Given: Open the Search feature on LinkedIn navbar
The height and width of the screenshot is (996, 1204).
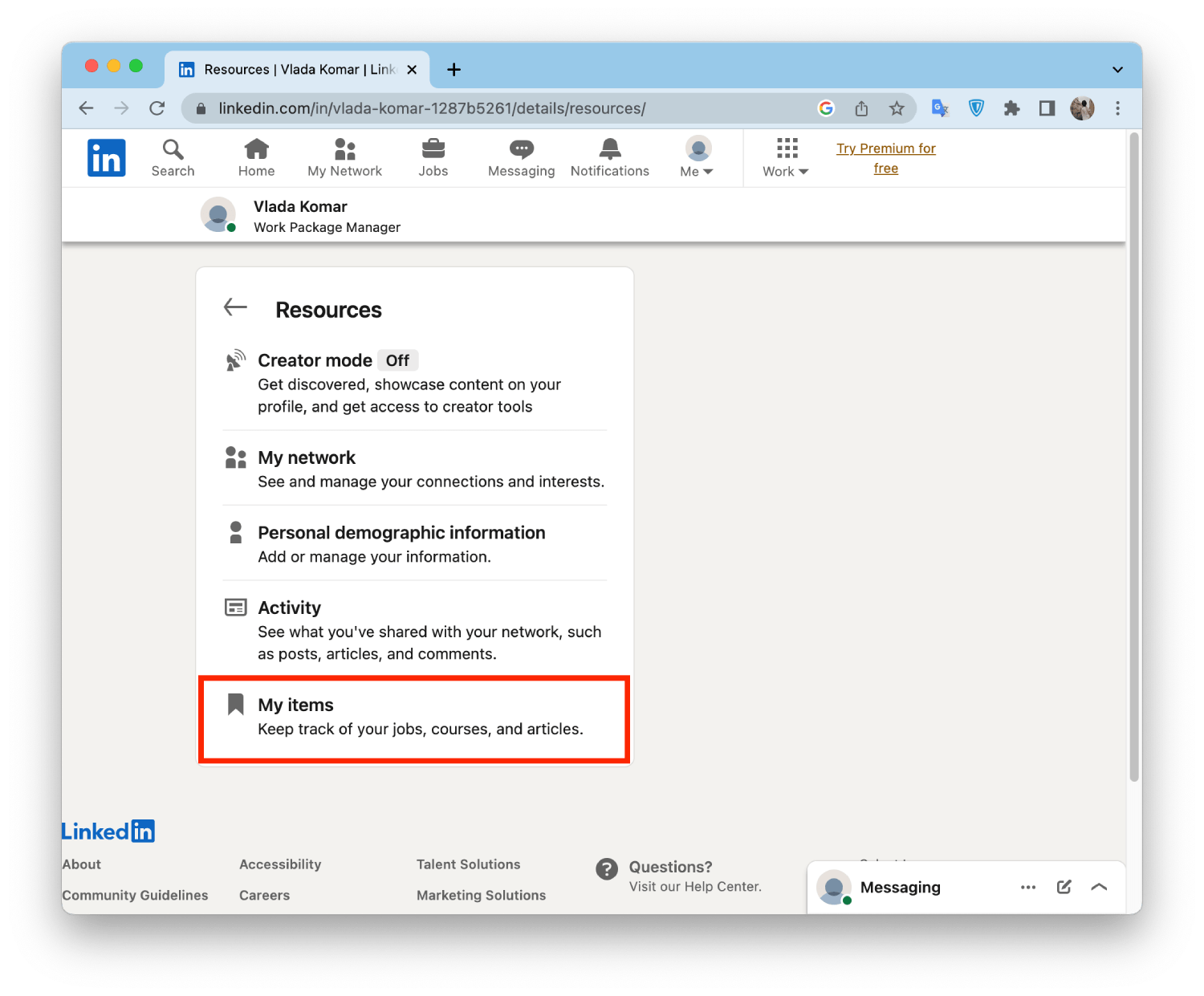Looking at the screenshot, I should [172, 157].
